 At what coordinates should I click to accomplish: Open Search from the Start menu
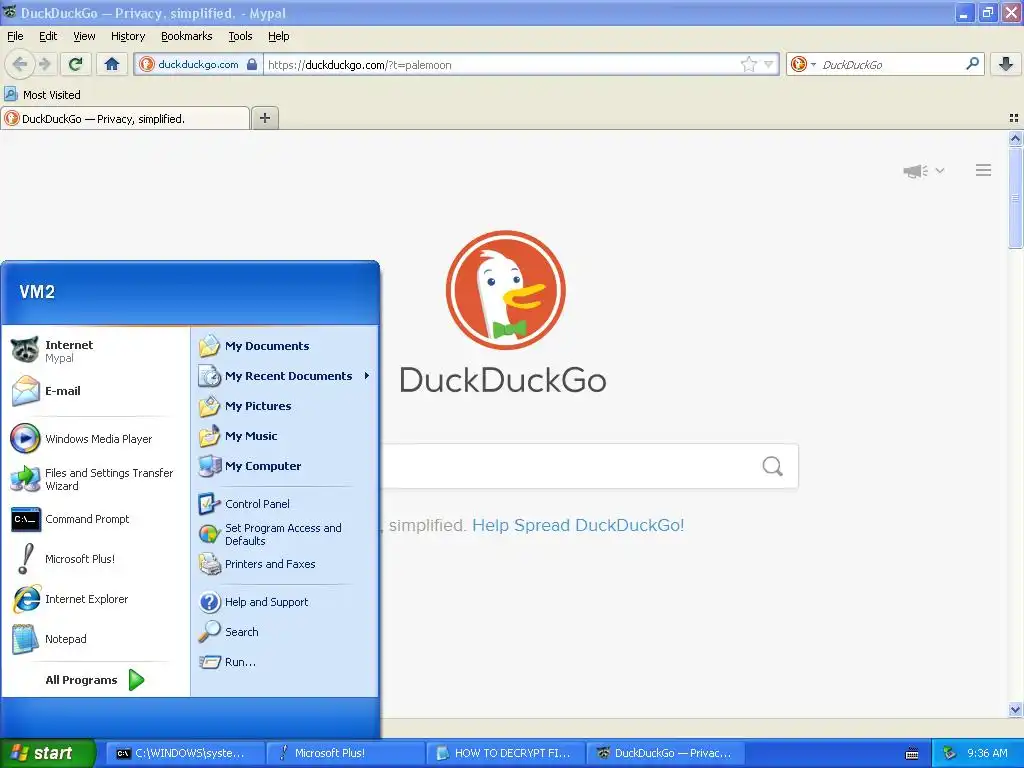tap(284, 632)
